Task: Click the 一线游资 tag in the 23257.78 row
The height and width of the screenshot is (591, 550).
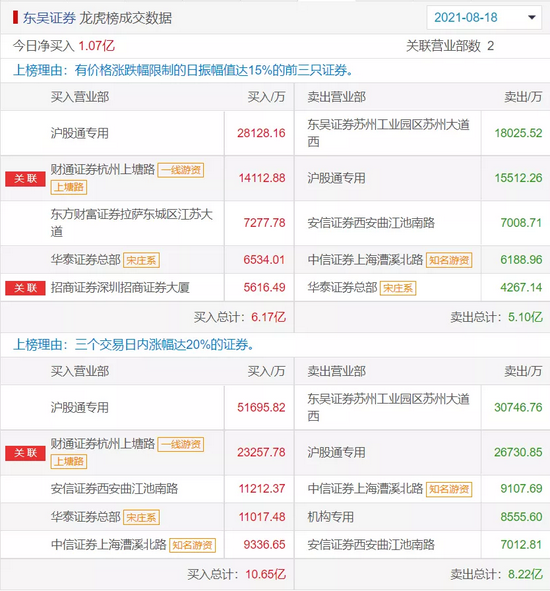Action: [x=181, y=444]
